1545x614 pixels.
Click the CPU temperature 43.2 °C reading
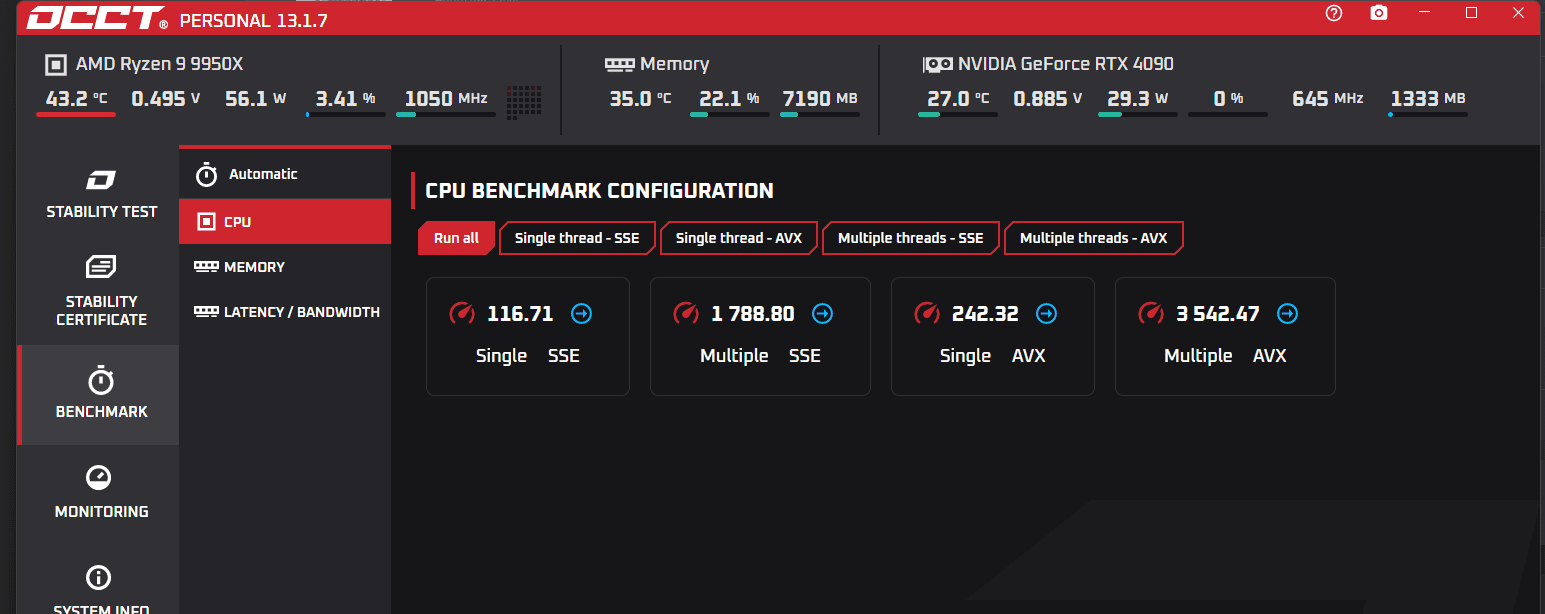pos(76,99)
